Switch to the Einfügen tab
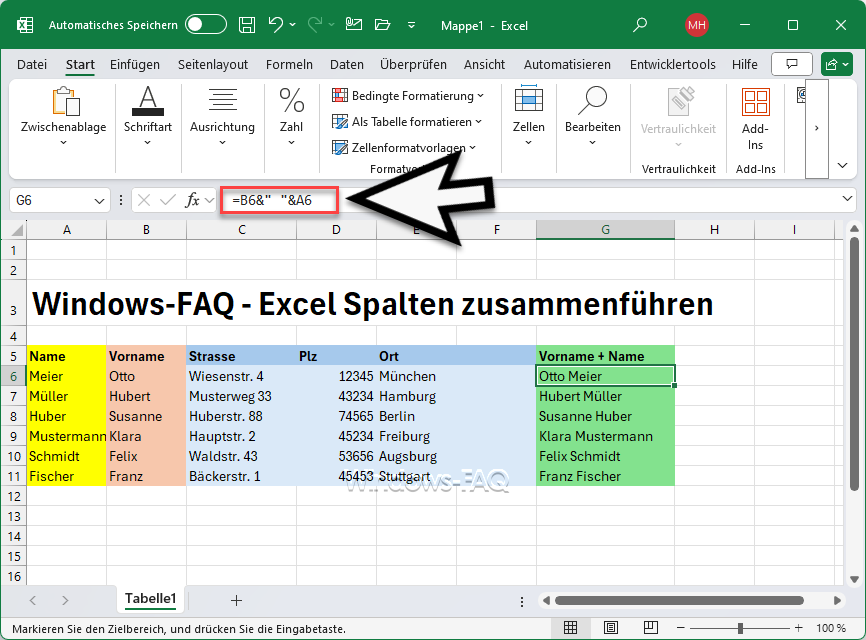Screen dimensions: 866x640 pos(135,65)
